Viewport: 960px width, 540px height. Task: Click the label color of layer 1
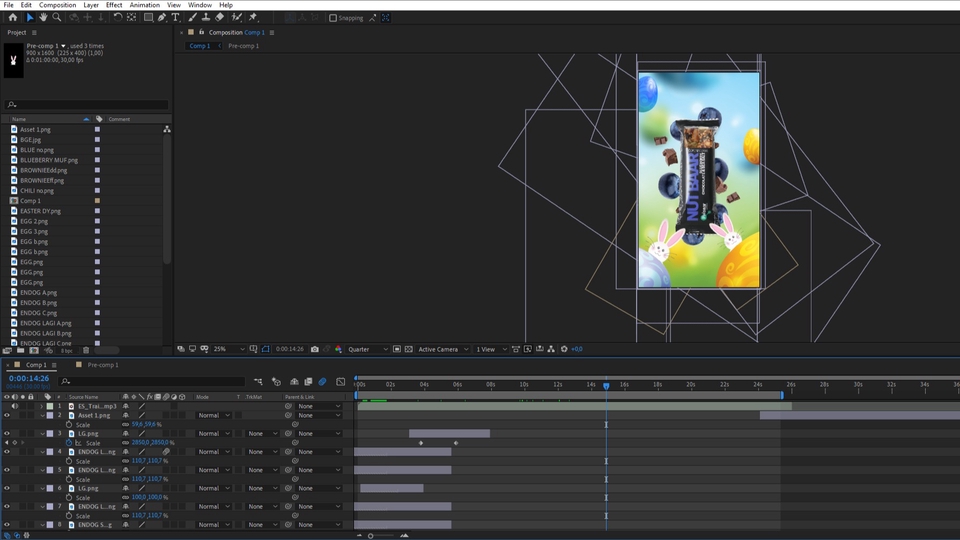(50, 406)
